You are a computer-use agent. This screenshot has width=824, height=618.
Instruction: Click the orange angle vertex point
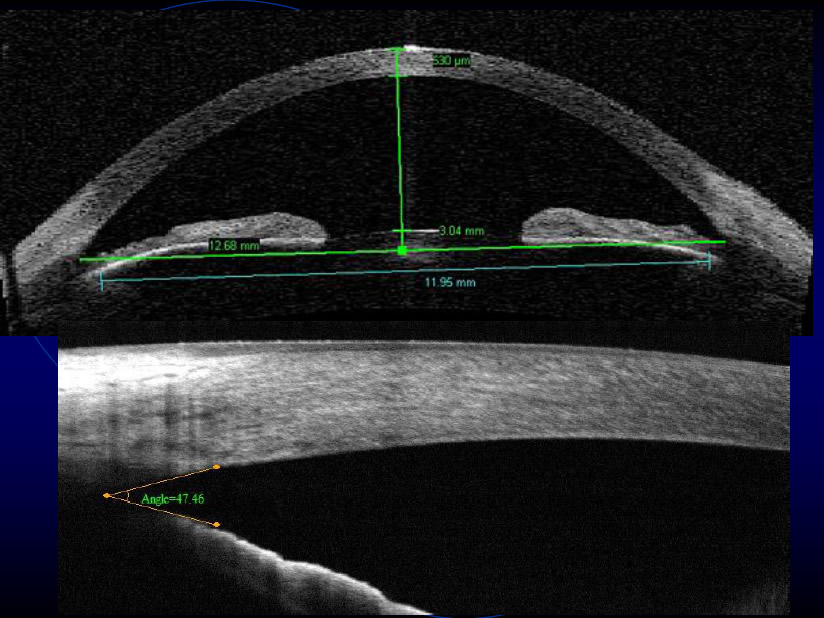[x=107, y=496]
